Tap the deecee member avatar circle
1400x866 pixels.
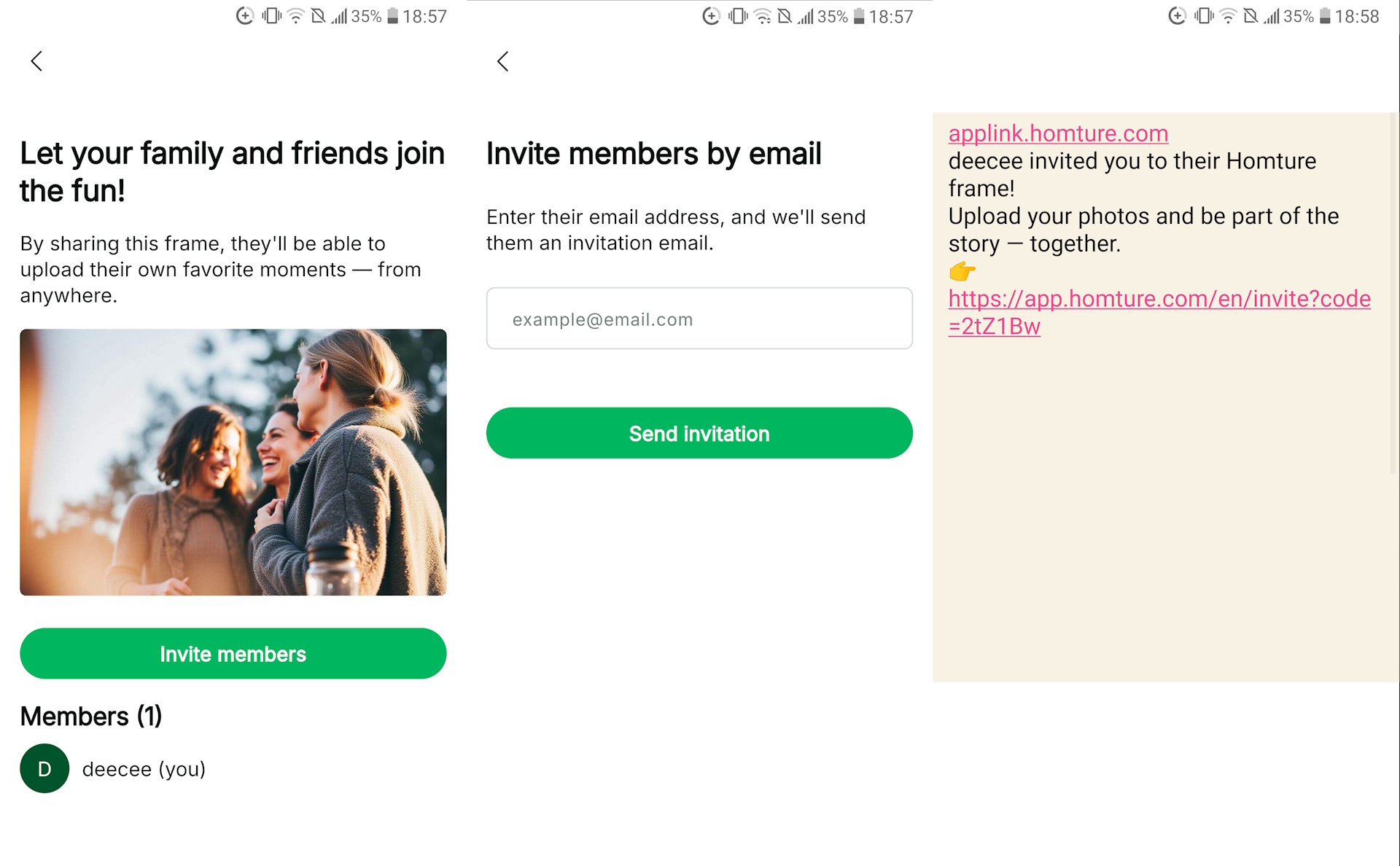44,768
